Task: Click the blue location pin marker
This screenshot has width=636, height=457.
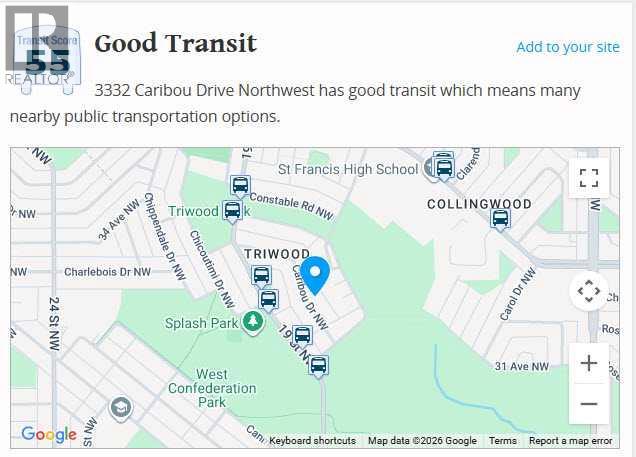Action: pos(316,274)
